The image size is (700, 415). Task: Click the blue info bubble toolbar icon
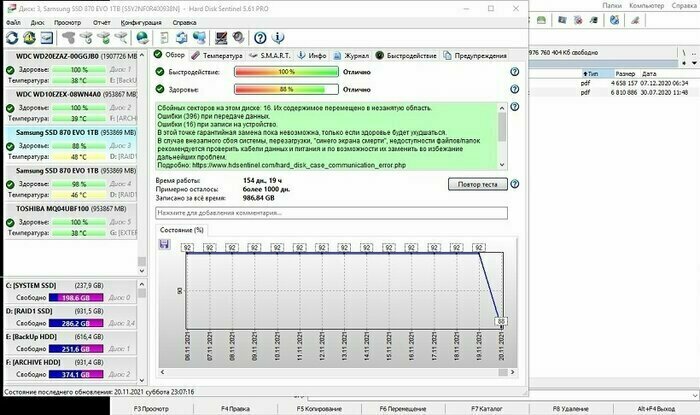(278, 38)
